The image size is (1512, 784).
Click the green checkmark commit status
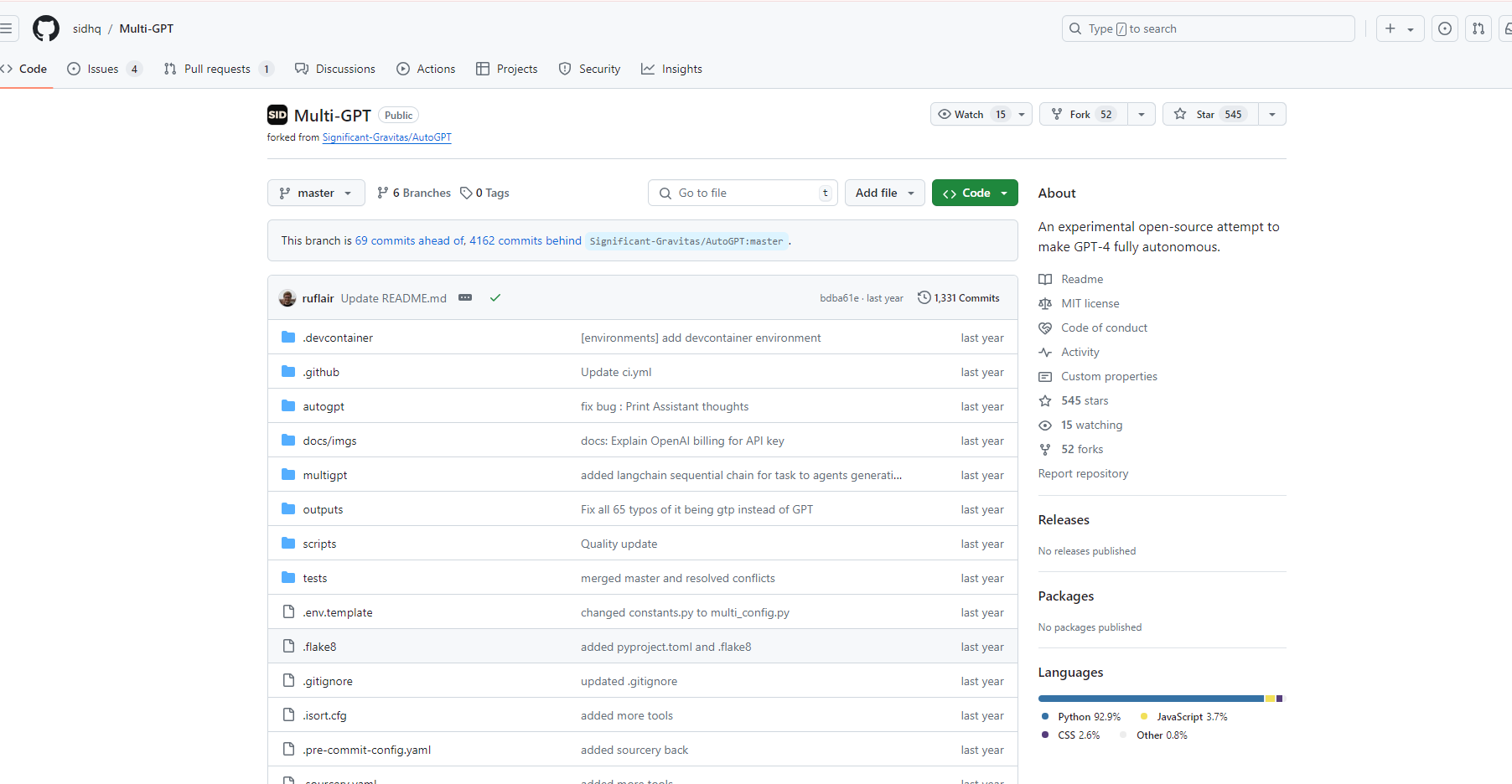(x=495, y=298)
